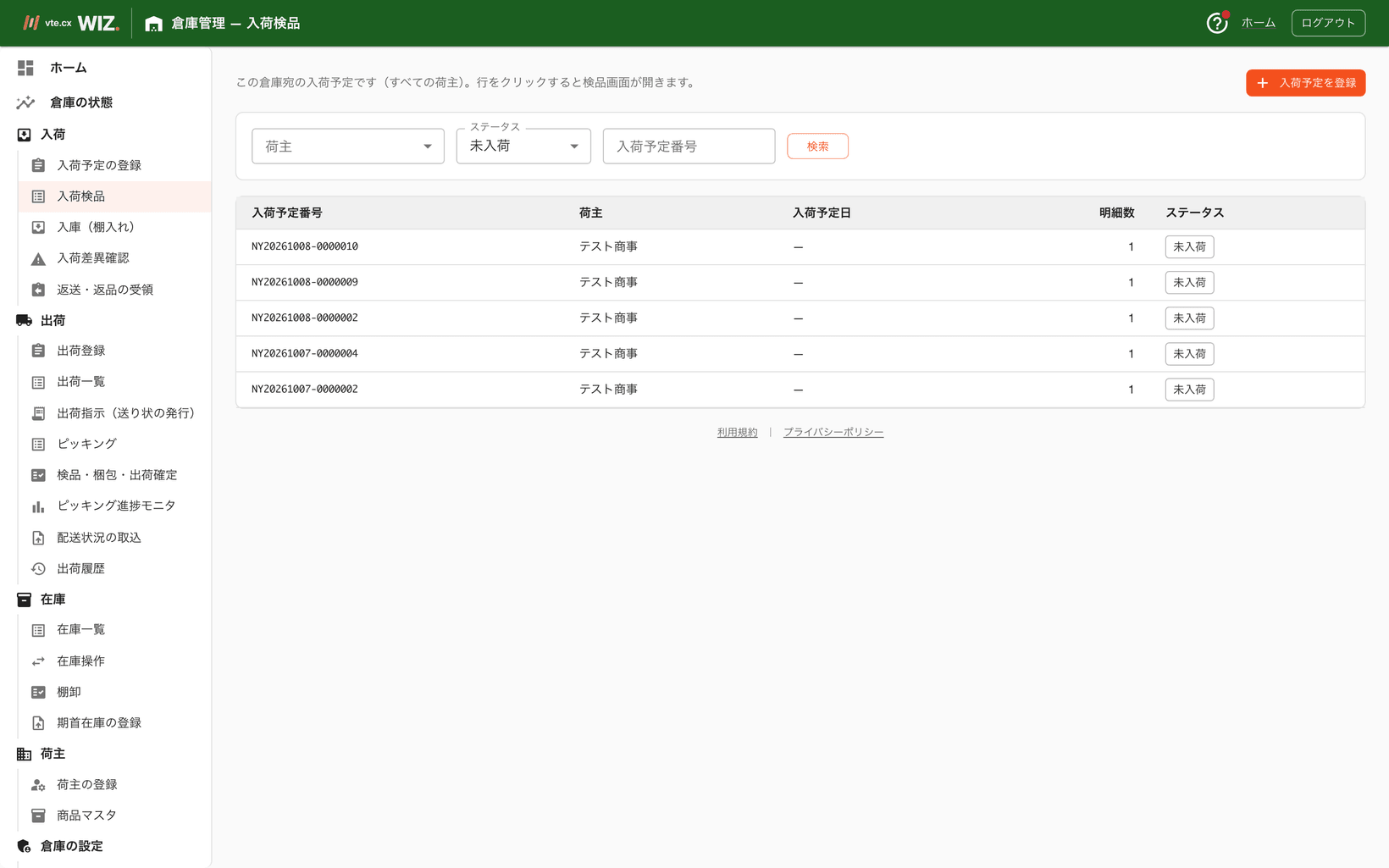This screenshot has width=1389, height=868.
Task: Open the ステータス dropdown showing 未入荷
Action: click(523, 147)
